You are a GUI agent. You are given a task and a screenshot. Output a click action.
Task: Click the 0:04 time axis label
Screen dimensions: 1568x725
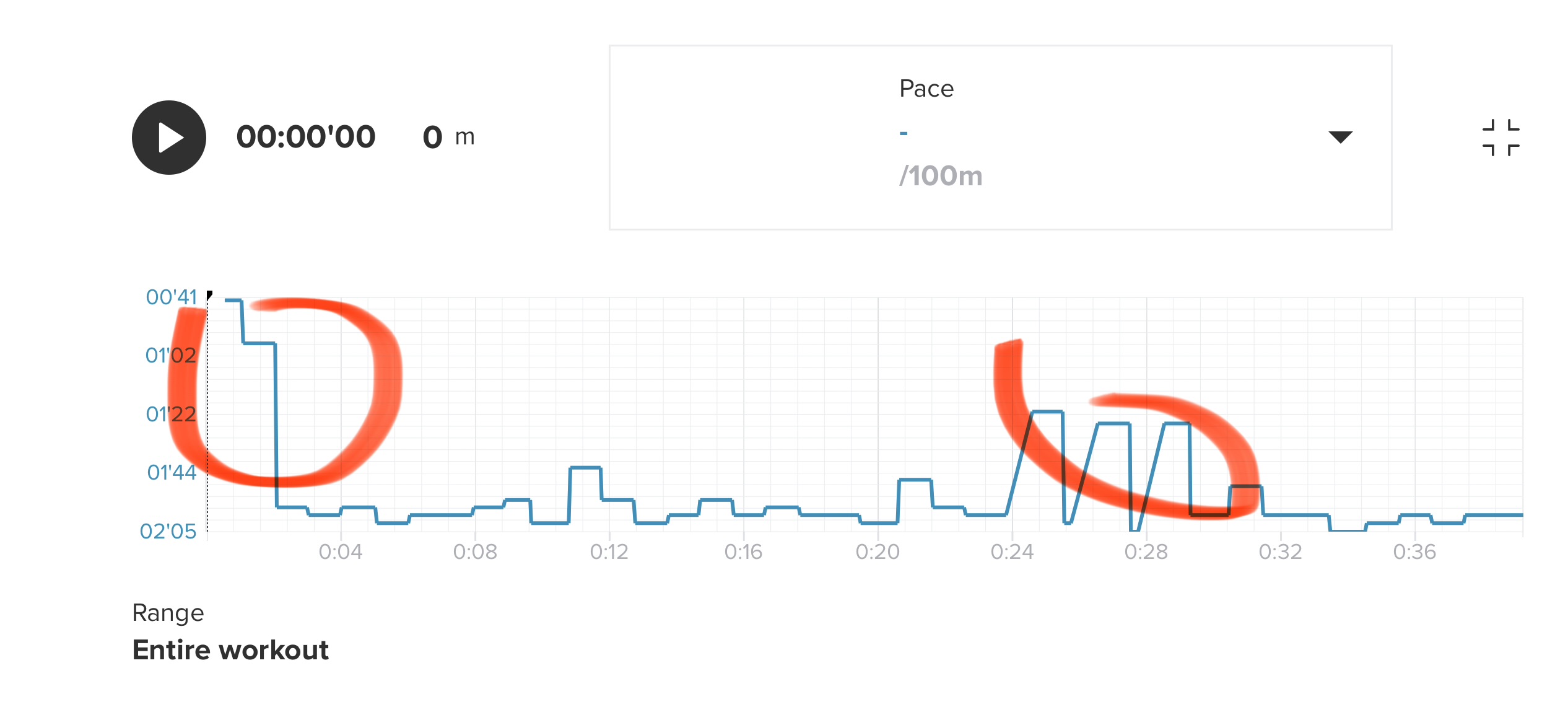pyautogui.click(x=341, y=551)
